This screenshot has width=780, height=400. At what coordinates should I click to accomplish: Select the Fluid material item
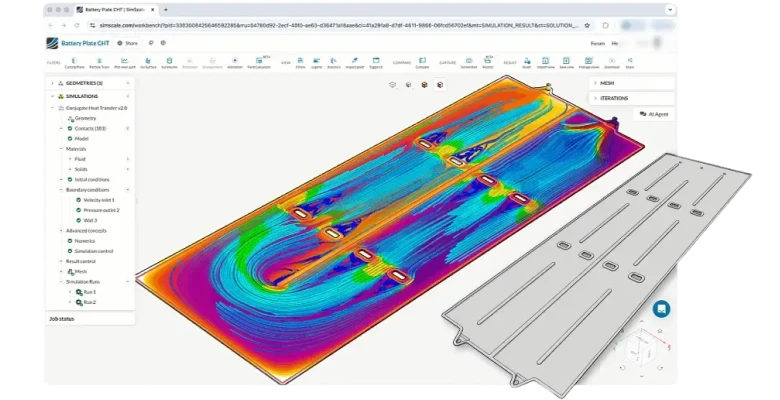point(80,159)
